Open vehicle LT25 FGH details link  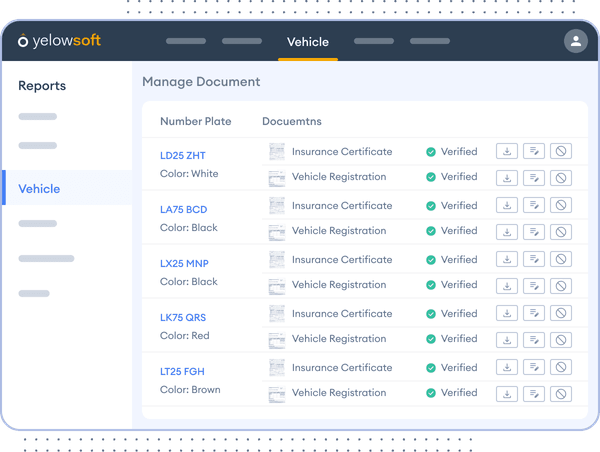[184, 372]
